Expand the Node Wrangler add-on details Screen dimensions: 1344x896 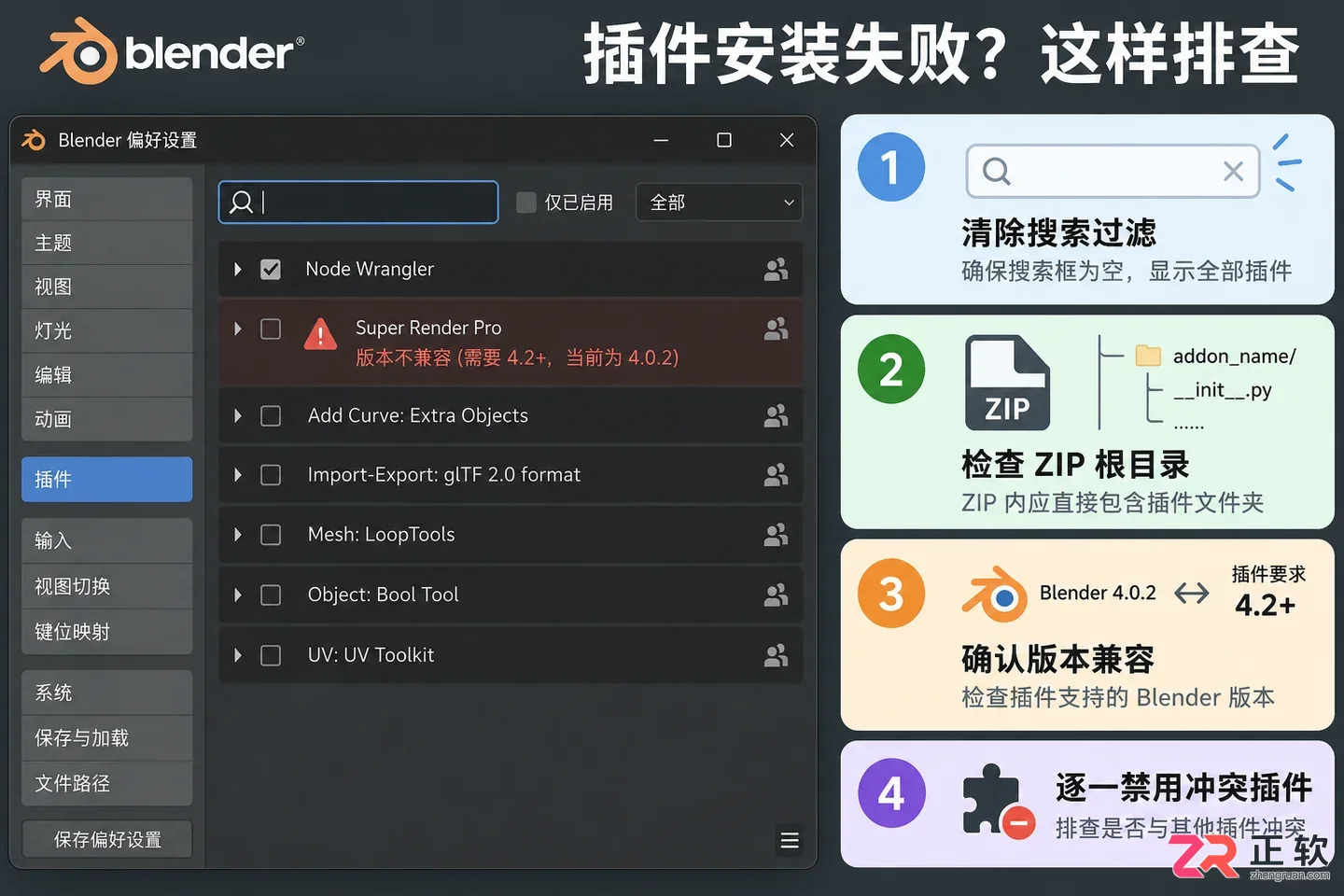[238, 270]
